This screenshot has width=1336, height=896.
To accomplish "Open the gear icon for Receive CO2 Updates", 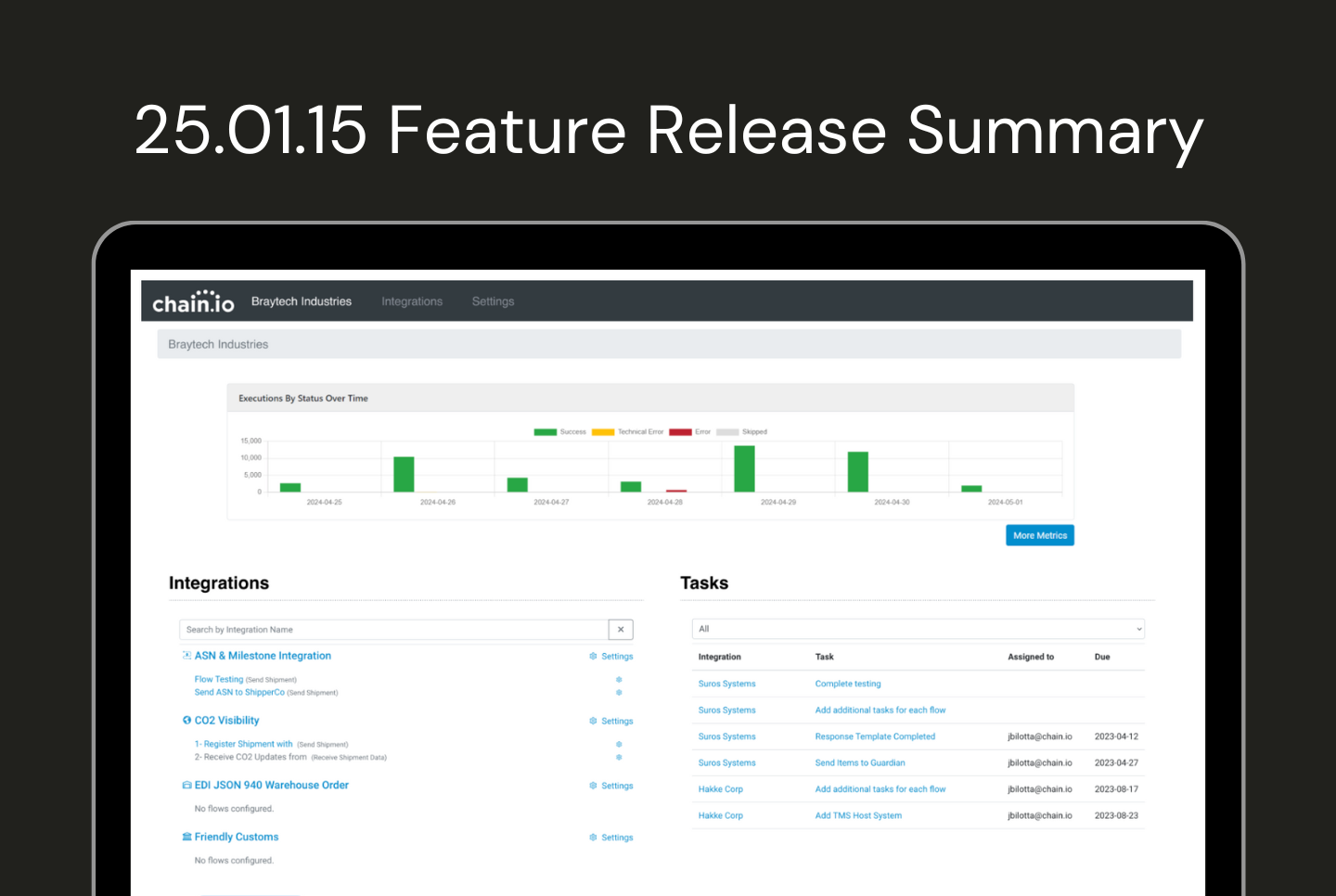I will [619, 758].
